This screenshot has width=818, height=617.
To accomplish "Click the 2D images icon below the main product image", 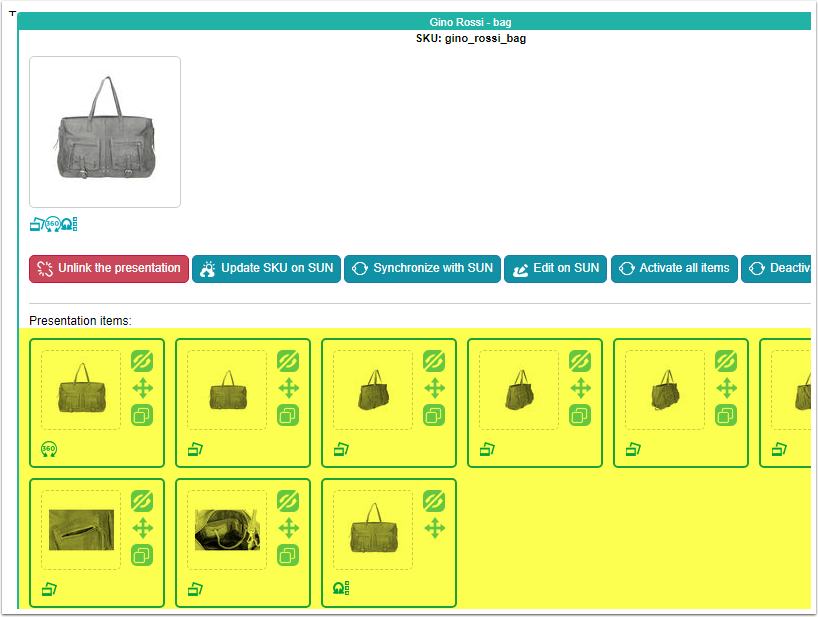I will 37,224.
